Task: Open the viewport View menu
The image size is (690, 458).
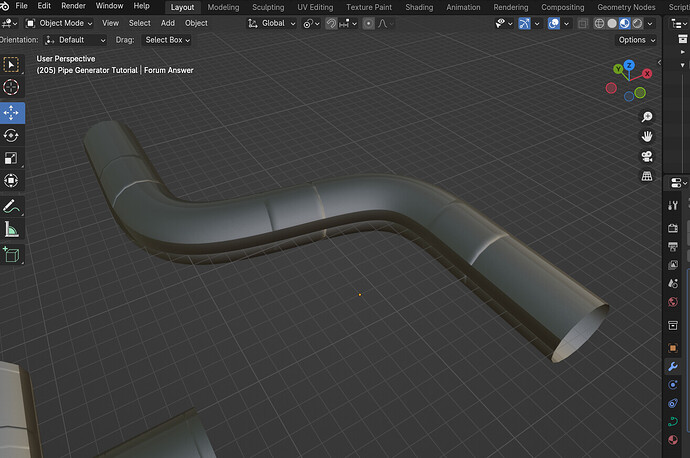Action: point(110,23)
